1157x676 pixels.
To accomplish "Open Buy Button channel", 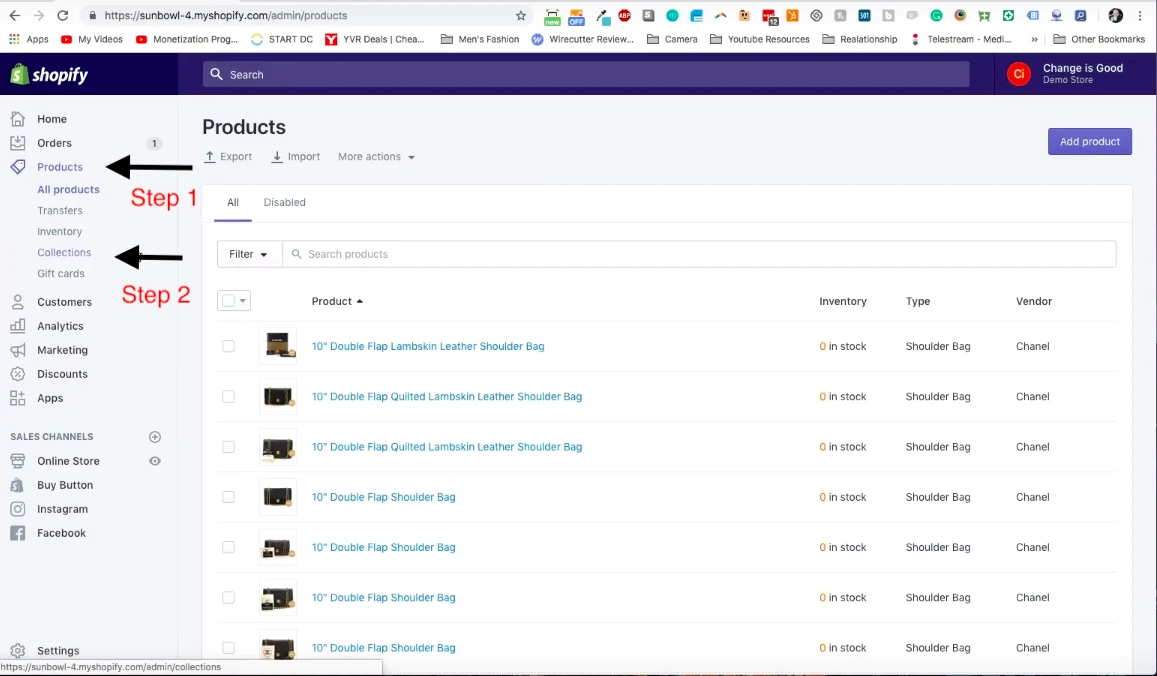I will click(x=65, y=485).
